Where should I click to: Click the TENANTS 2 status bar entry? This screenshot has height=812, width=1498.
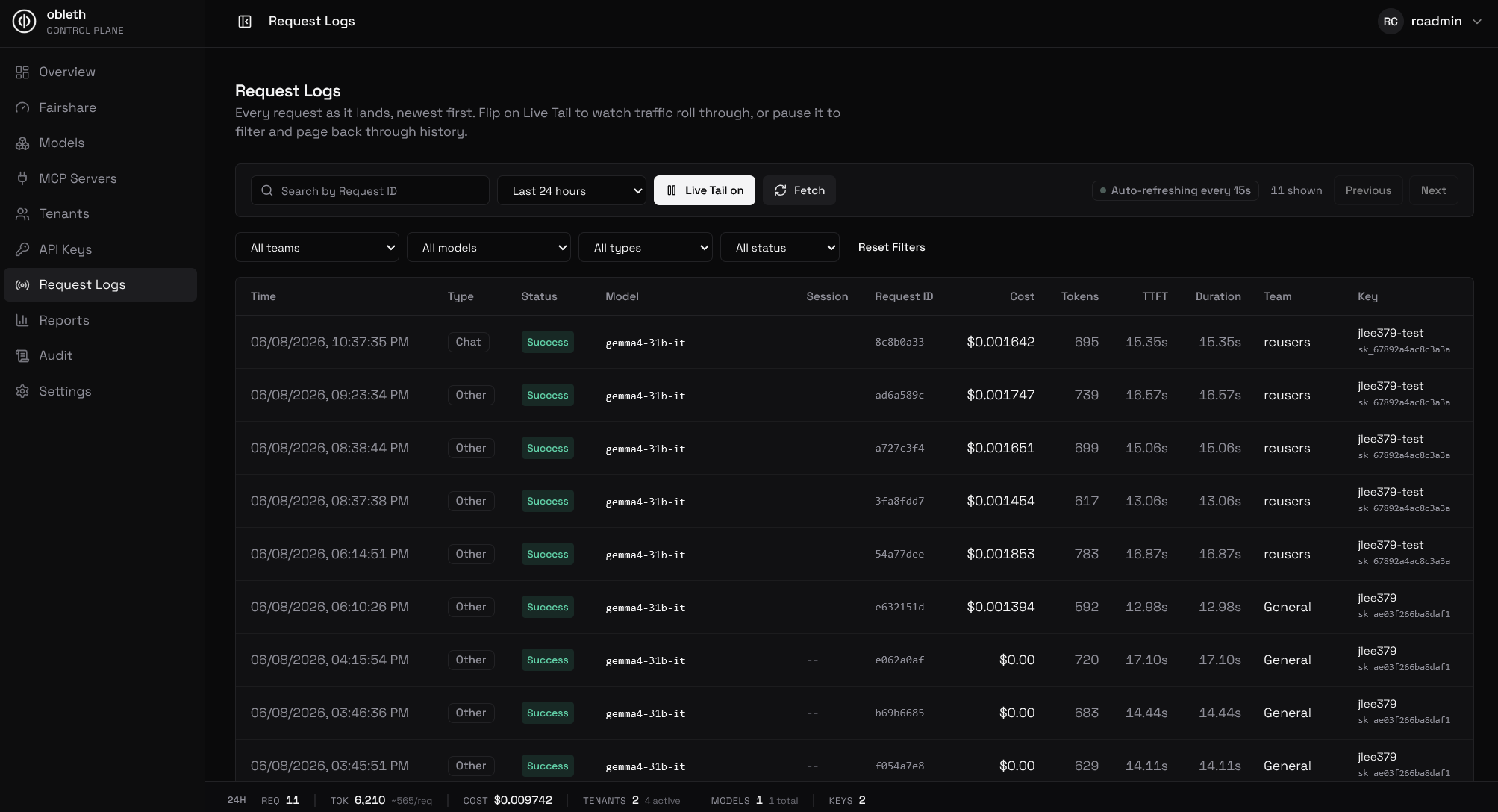(631, 800)
